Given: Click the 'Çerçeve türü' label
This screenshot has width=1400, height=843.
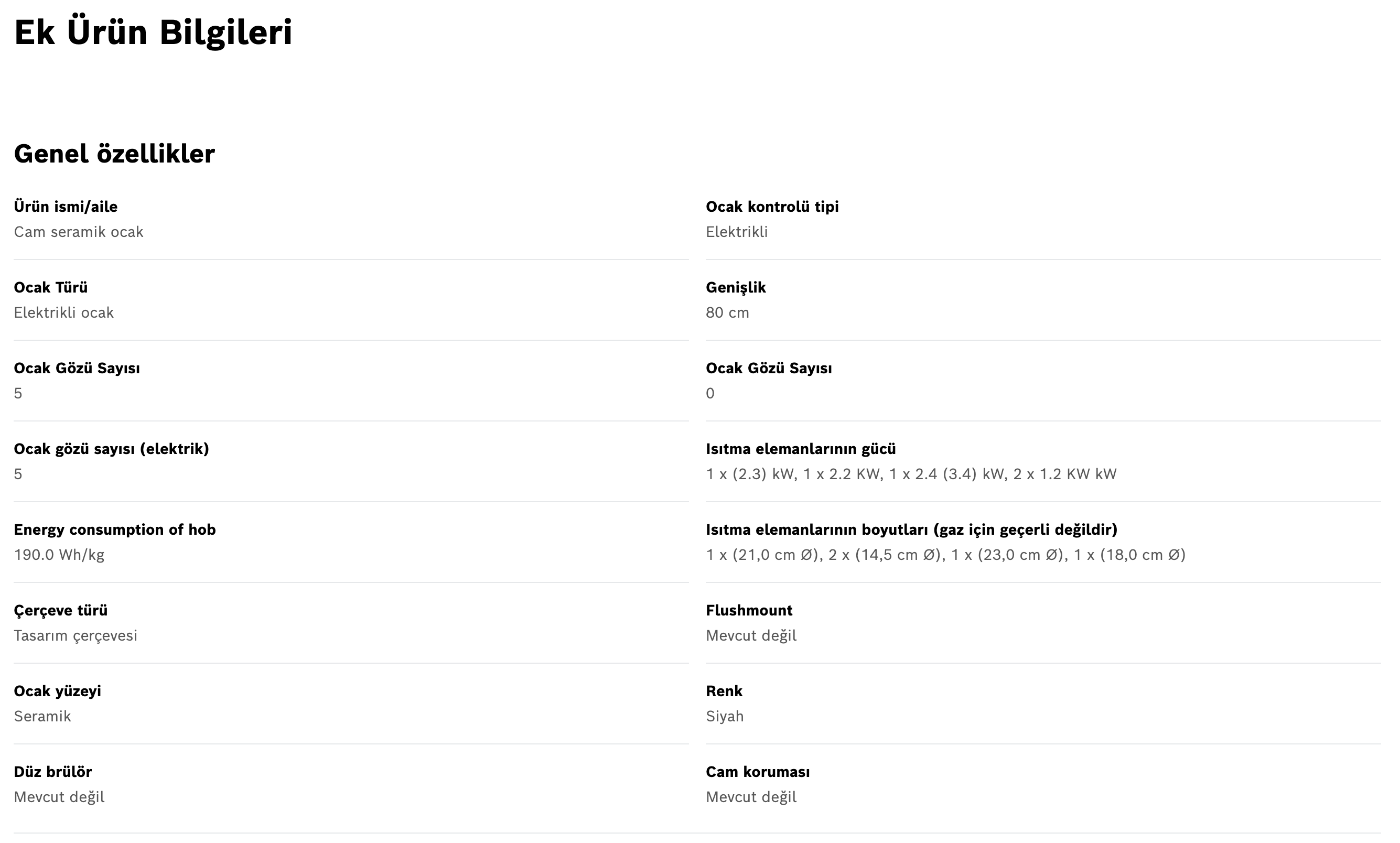Looking at the screenshot, I should pos(61,610).
